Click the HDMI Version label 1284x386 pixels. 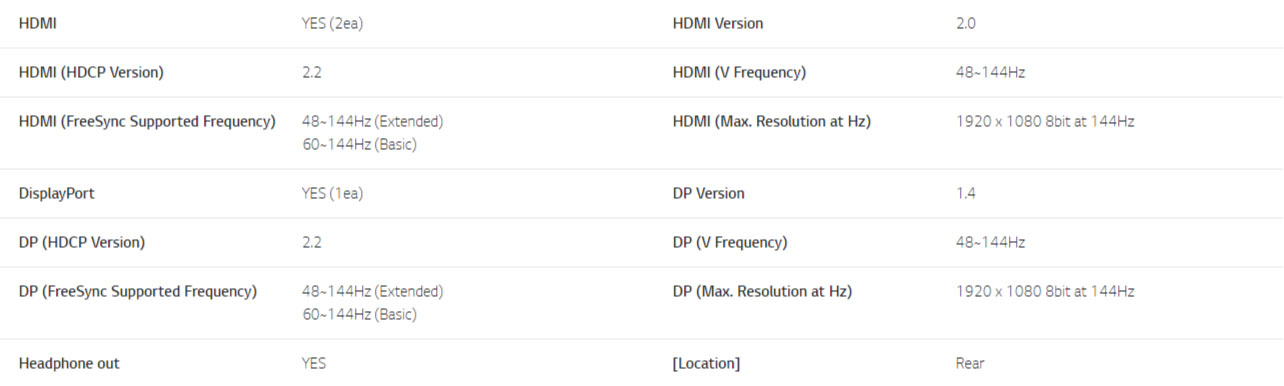718,23
